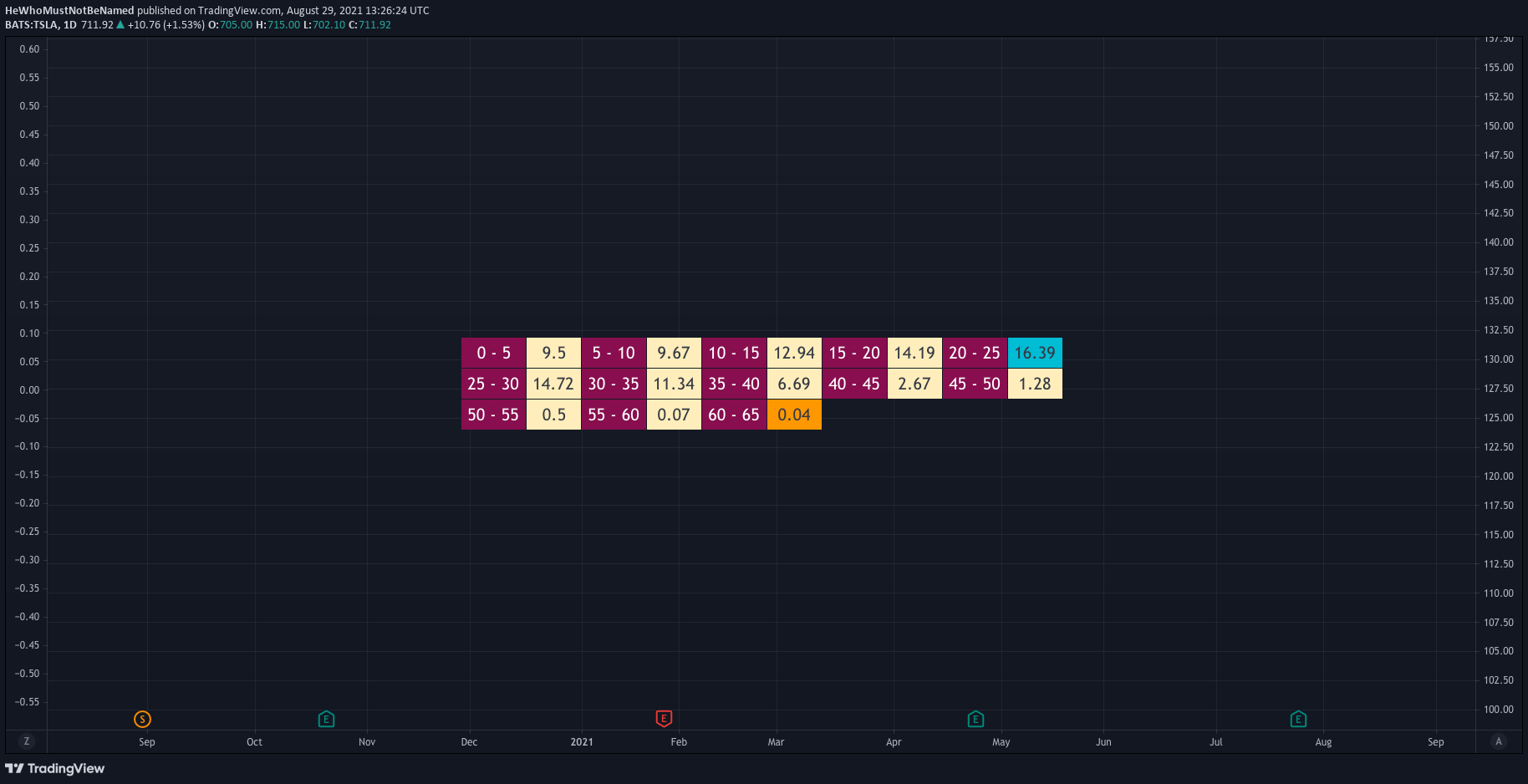Click the HeWhoMustNotBeNamed author name
The width and height of the screenshot is (1528, 784).
coord(69,11)
